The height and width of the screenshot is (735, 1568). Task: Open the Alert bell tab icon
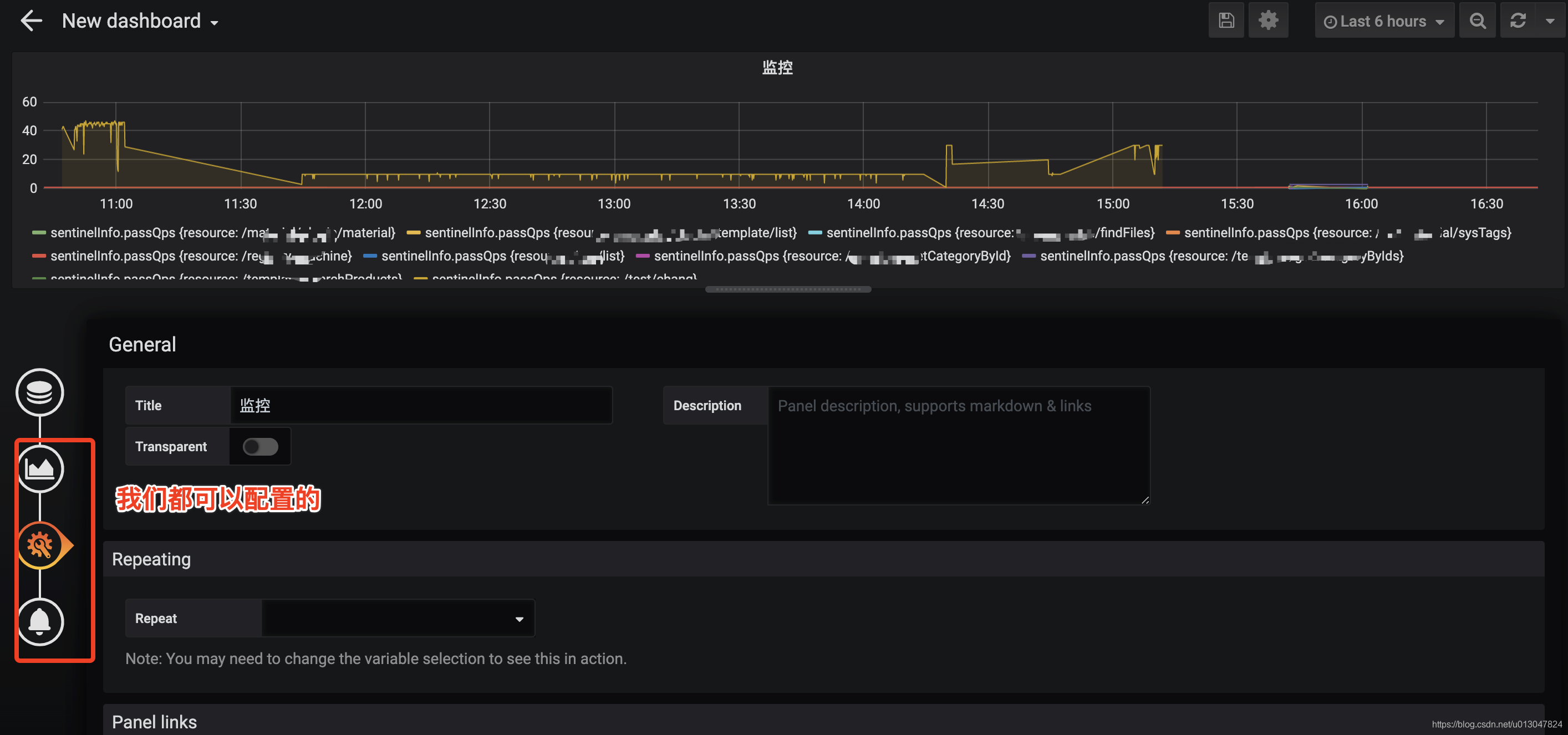click(x=39, y=622)
